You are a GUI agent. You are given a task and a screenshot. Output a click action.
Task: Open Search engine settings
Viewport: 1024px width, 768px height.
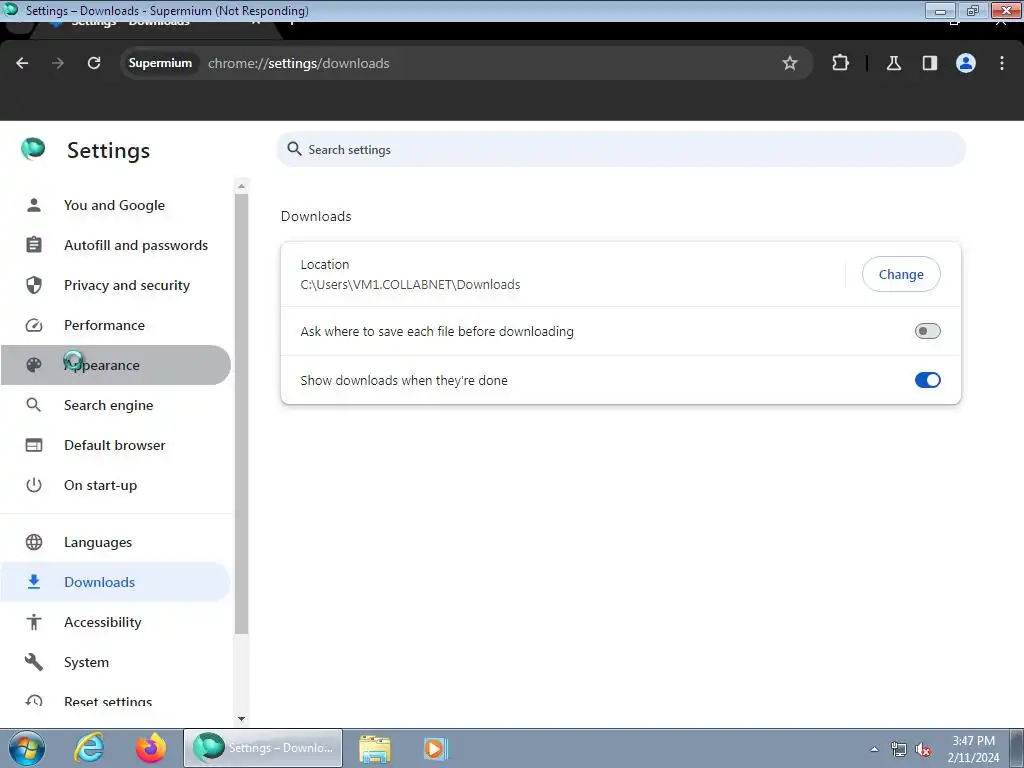115,405
